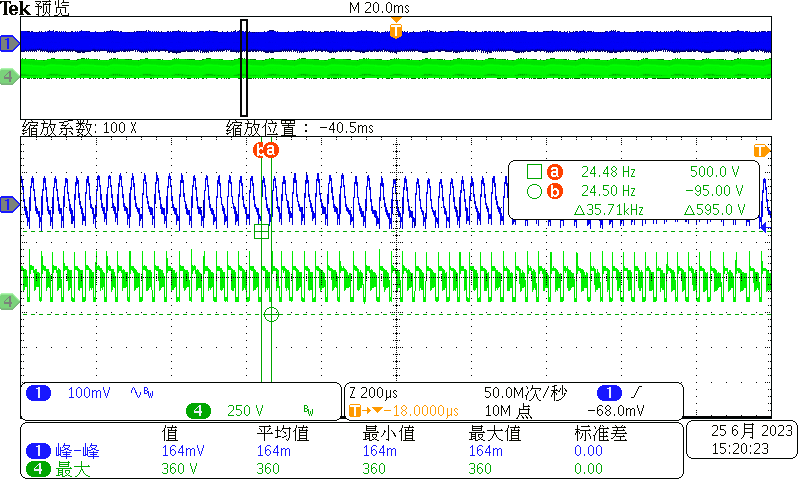Click the Tek 预览 status label

tap(35, 8)
